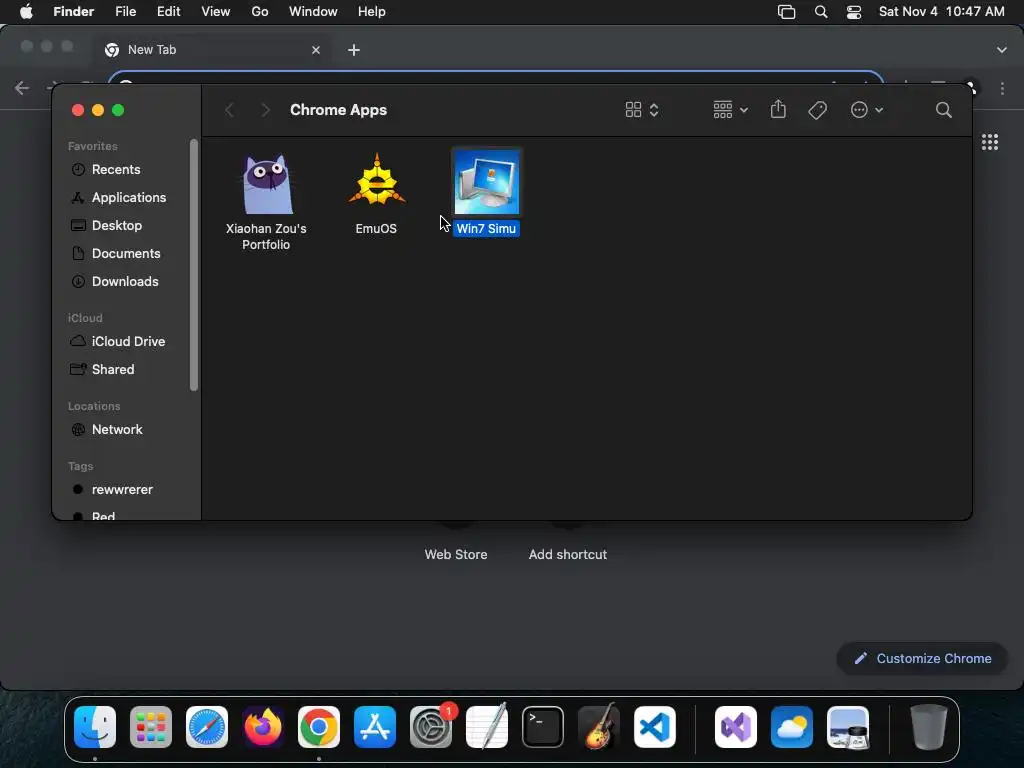Open Visual Studio from the Dock
The image size is (1024, 768).
pyautogui.click(x=736, y=727)
